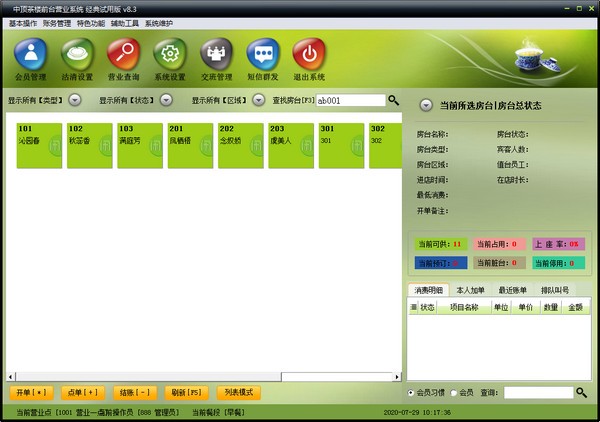Click magnifier icon beside room search box
Viewport: 600px width, 422px height.
393,100
